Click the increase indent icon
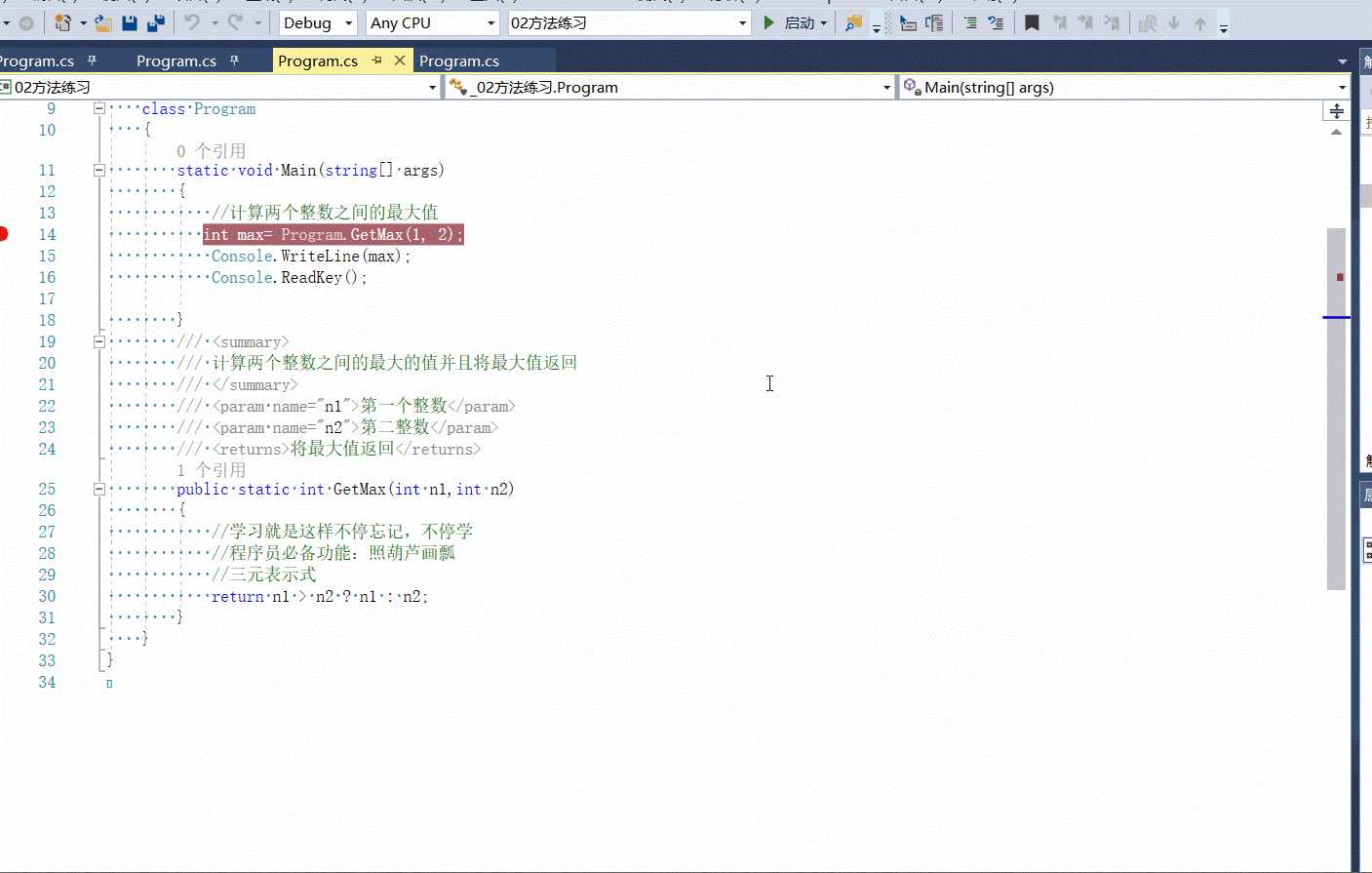Viewport: 1372px width, 873px height. click(x=996, y=22)
